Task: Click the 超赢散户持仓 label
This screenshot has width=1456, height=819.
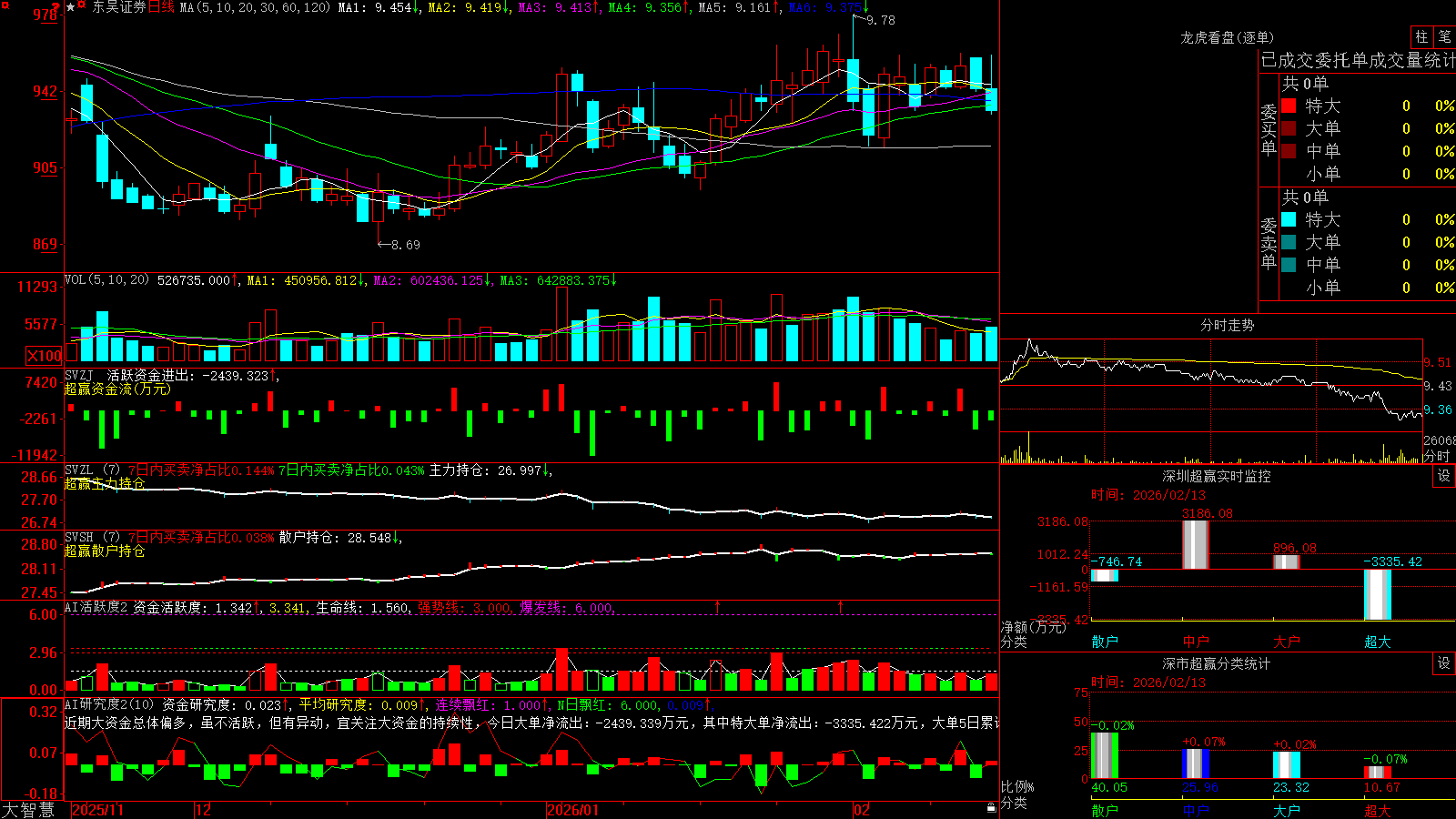Action: tap(105, 551)
